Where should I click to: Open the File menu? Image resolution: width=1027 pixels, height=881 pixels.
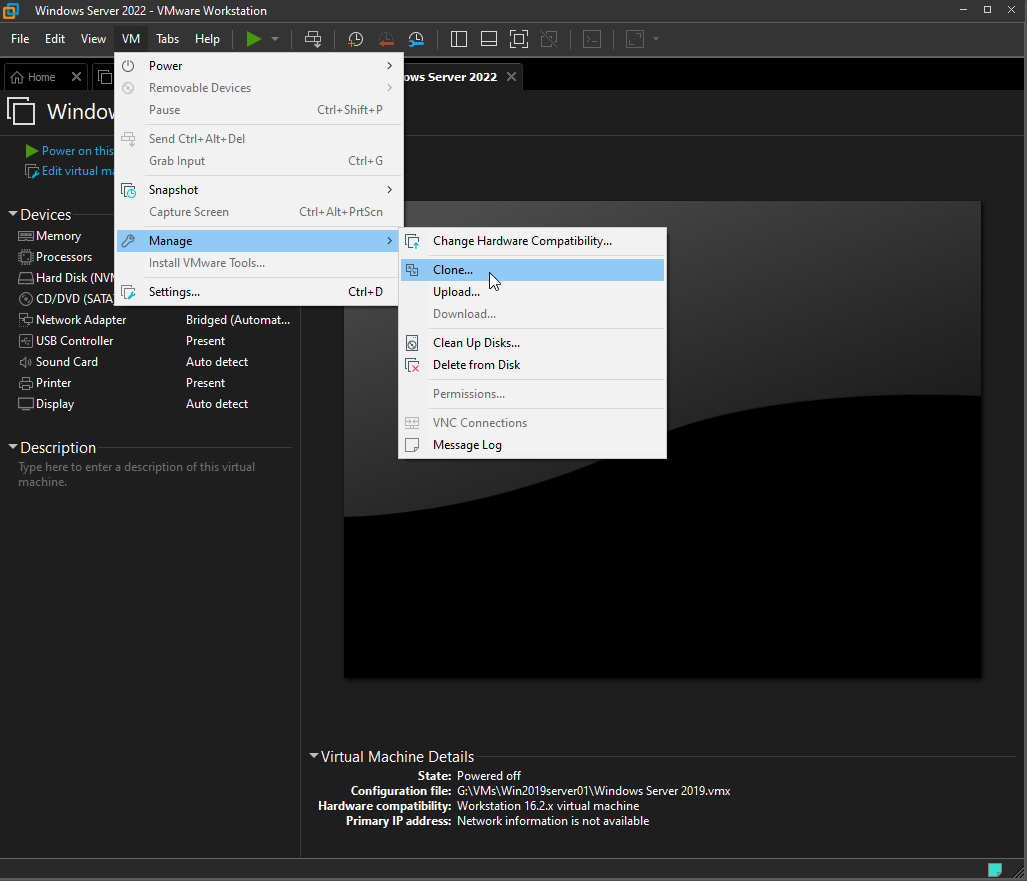[x=20, y=39]
